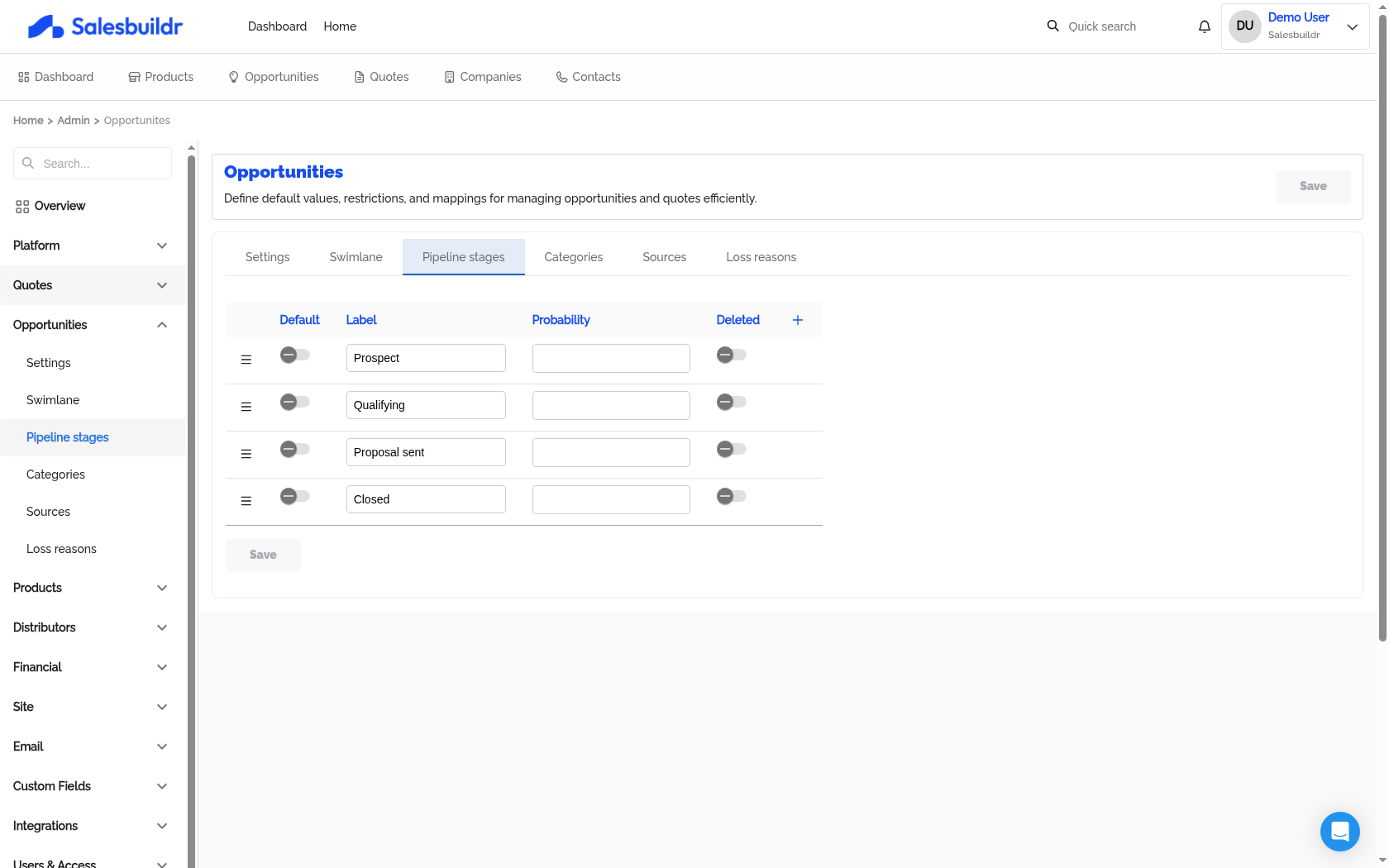Screen dimensions: 1389x868
Task: Click the add pipeline stage plus icon
Action: tap(798, 320)
